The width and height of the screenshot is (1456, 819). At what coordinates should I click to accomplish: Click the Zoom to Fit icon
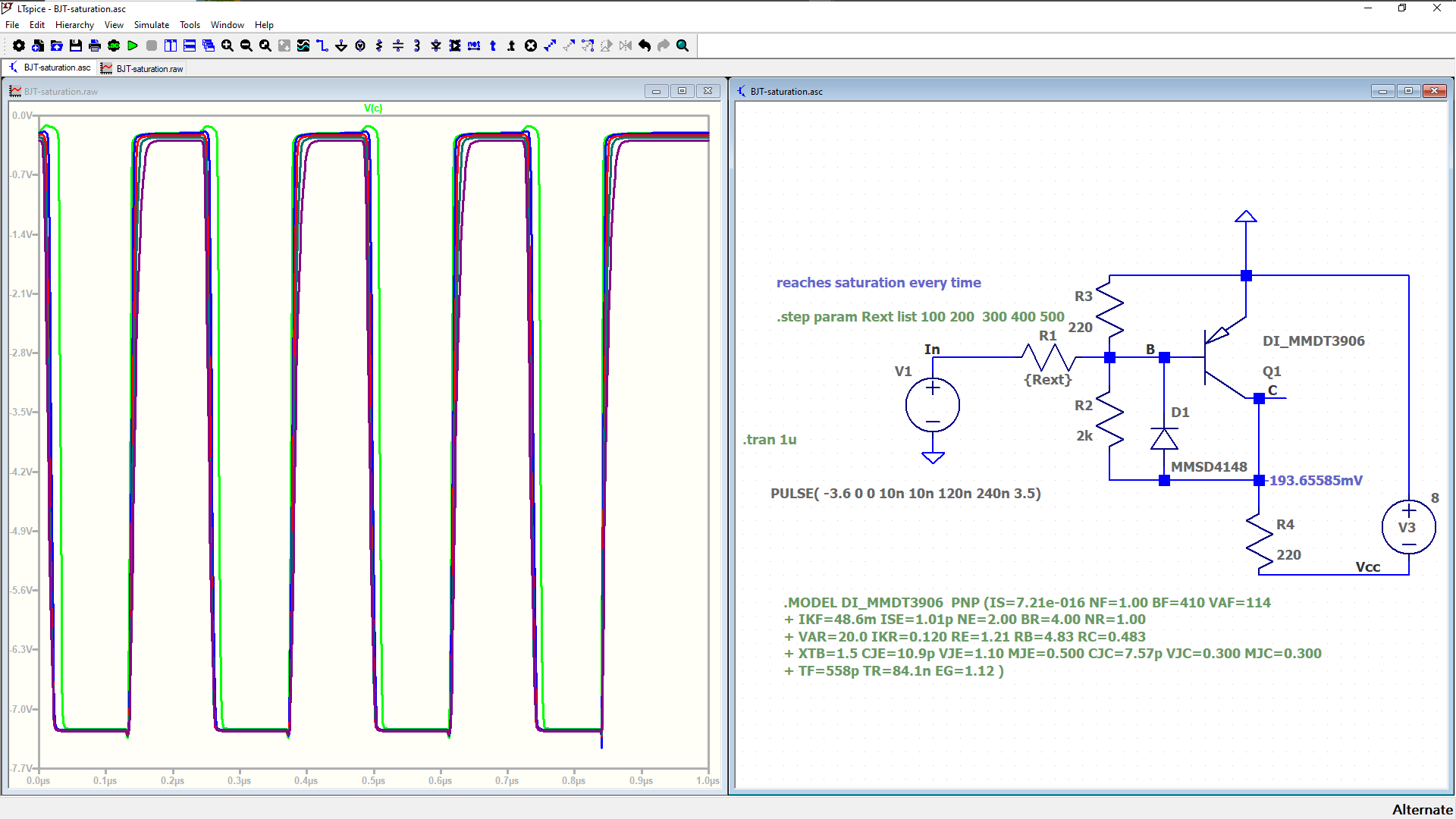[x=265, y=45]
